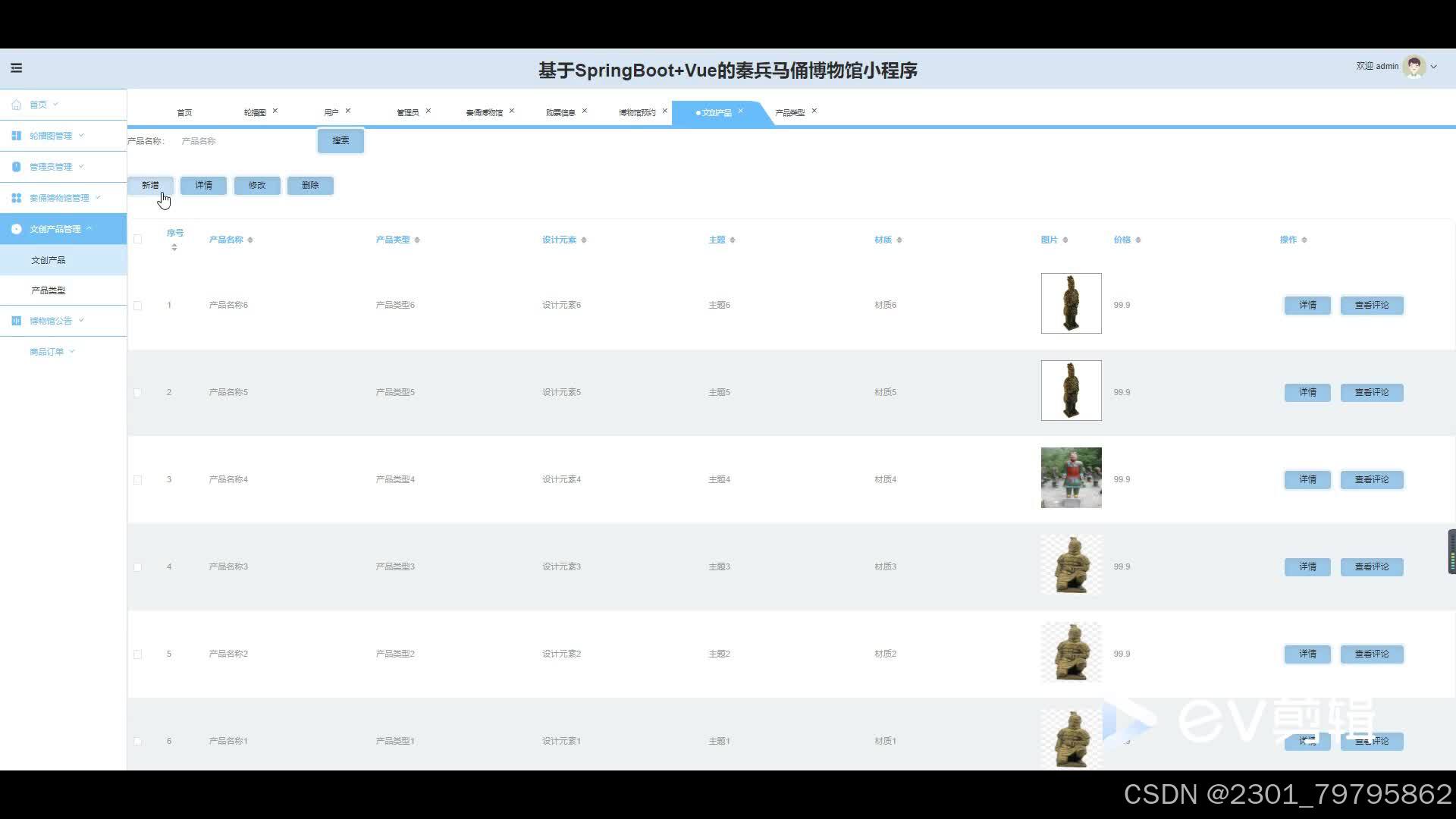Expand the 博物馆公告 sidebar menu
This screenshot has width=1456, height=819.
51,321
